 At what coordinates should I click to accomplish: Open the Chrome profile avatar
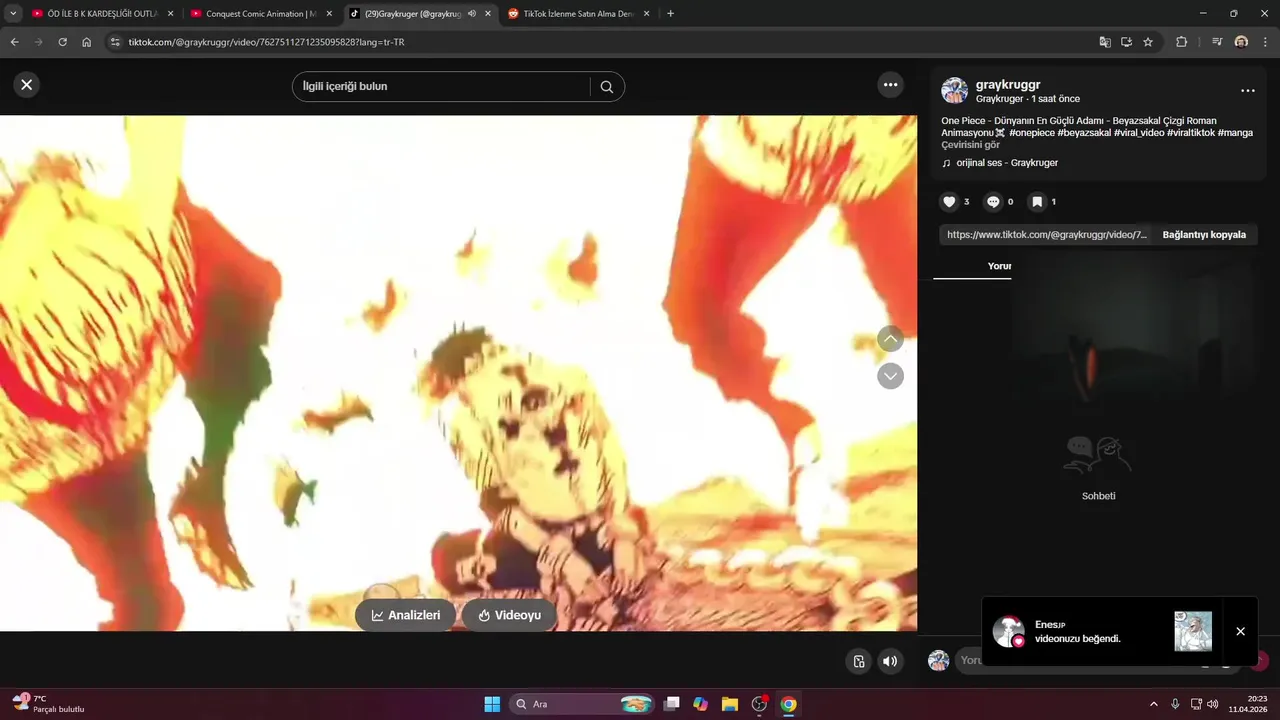click(x=1241, y=42)
